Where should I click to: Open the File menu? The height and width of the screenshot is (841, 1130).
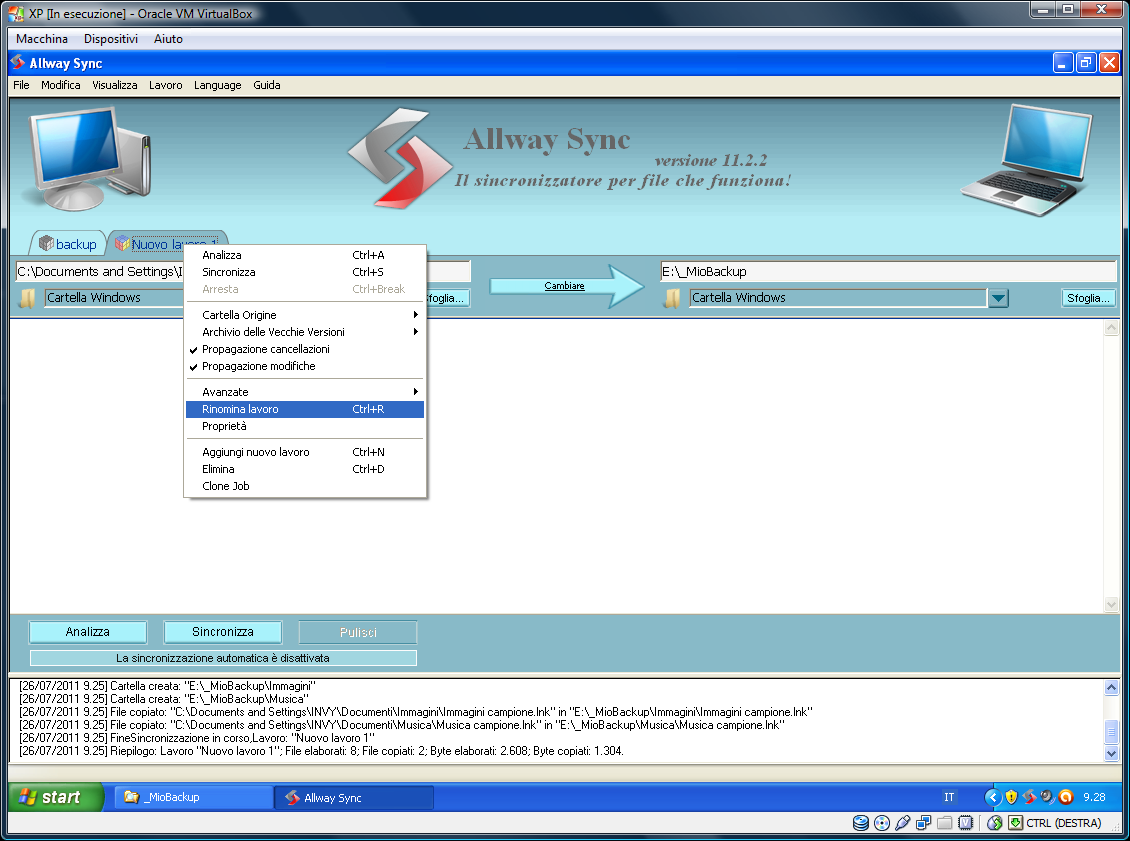(x=22, y=85)
